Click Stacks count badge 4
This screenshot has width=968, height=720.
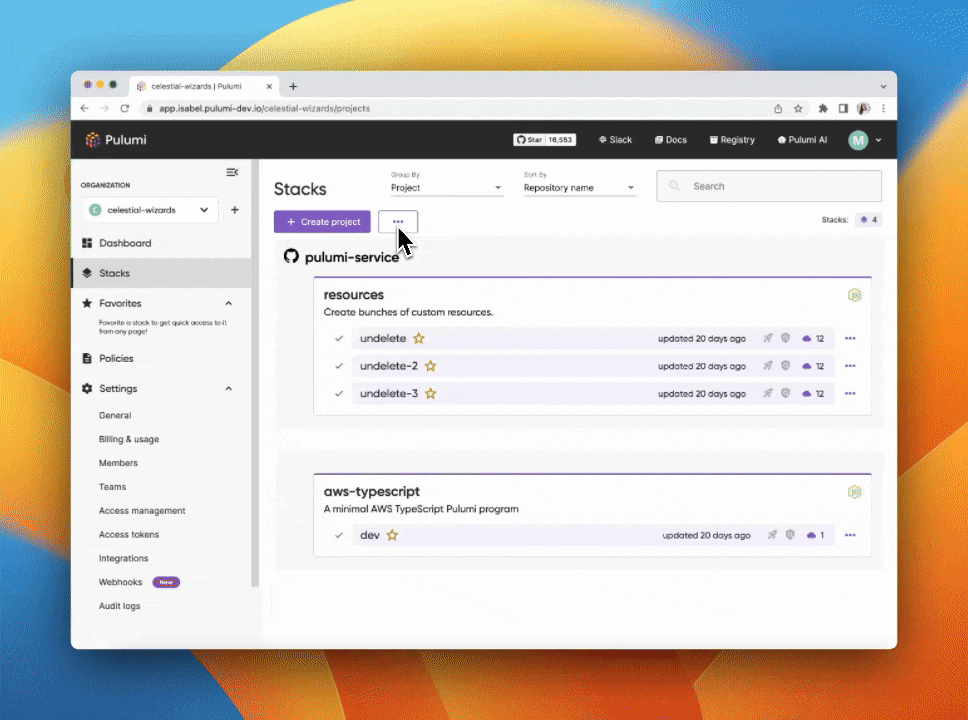click(x=869, y=220)
